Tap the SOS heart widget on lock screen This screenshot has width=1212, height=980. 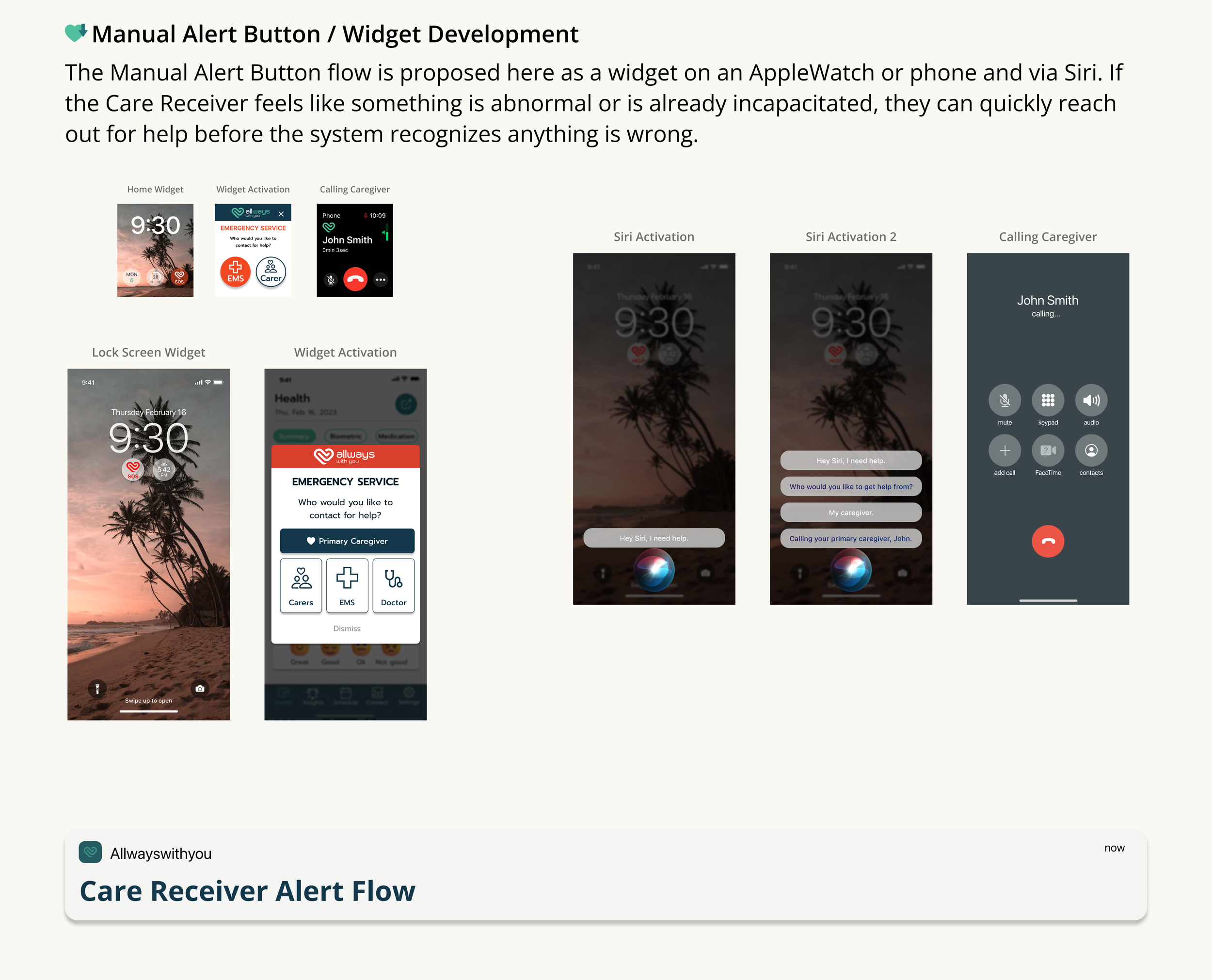(133, 468)
